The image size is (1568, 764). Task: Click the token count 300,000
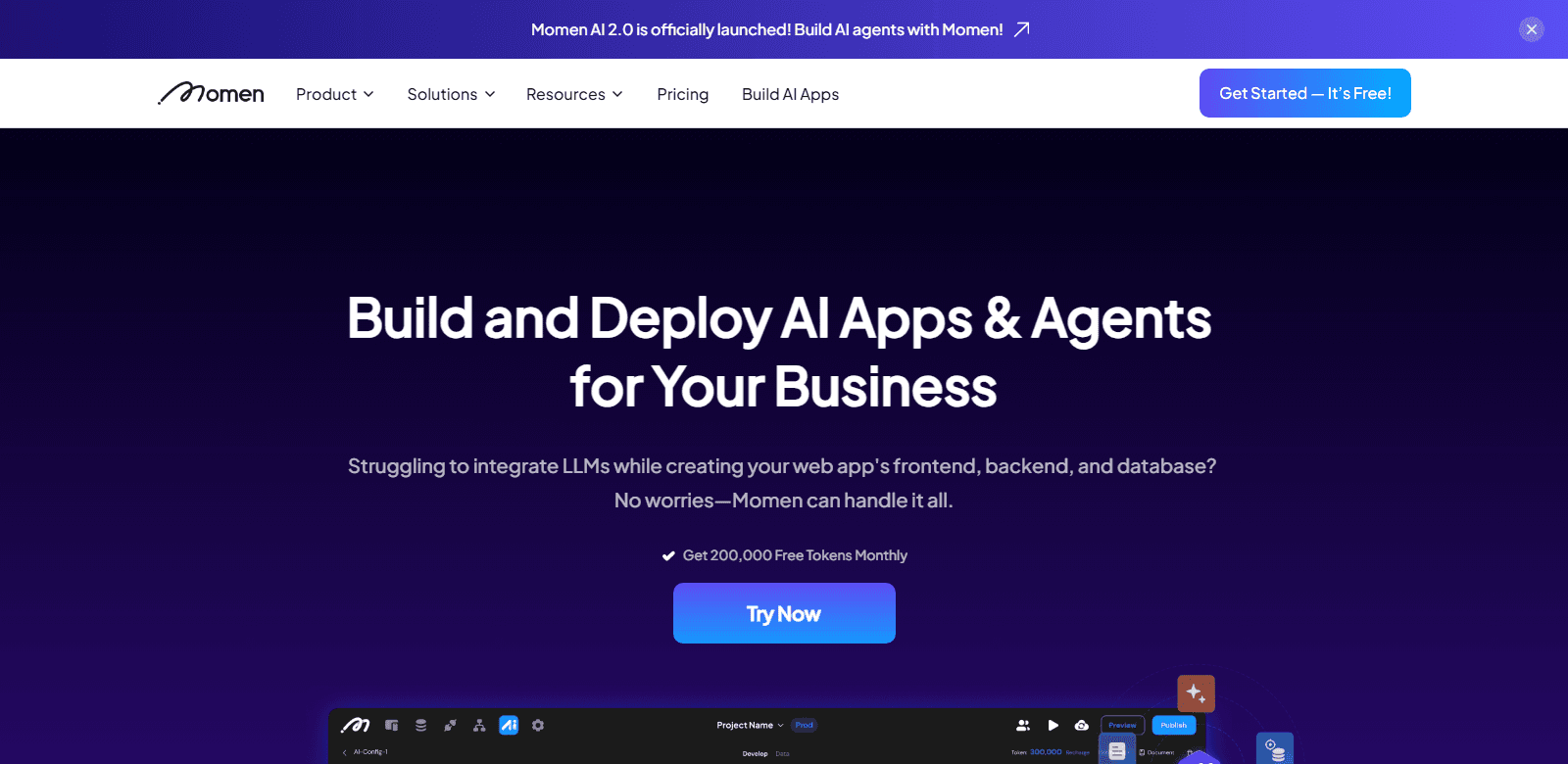tap(1046, 752)
